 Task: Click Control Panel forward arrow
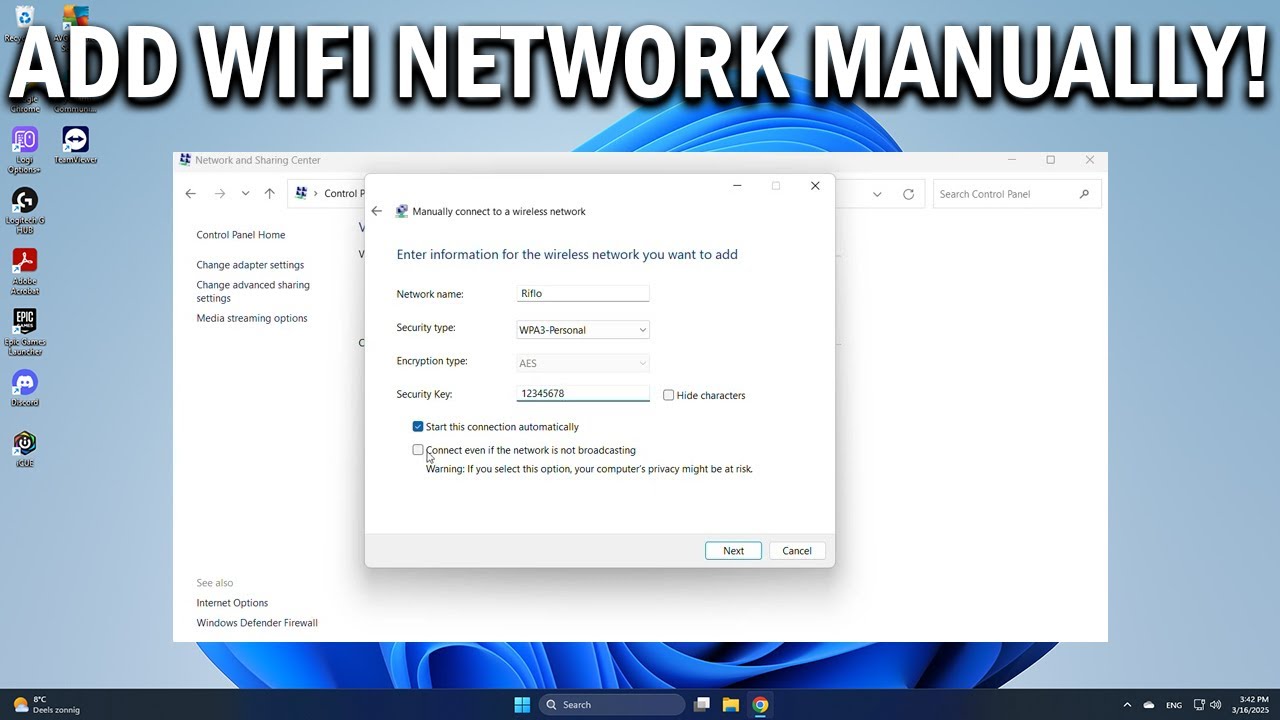(x=220, y=194)
